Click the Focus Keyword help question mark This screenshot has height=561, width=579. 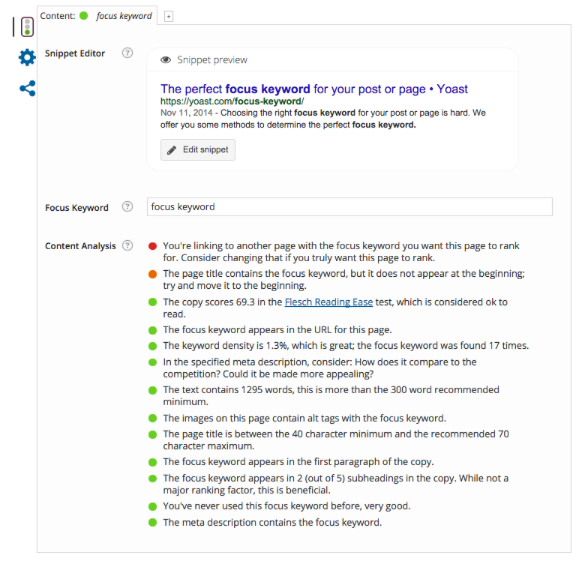coord(127,207)
